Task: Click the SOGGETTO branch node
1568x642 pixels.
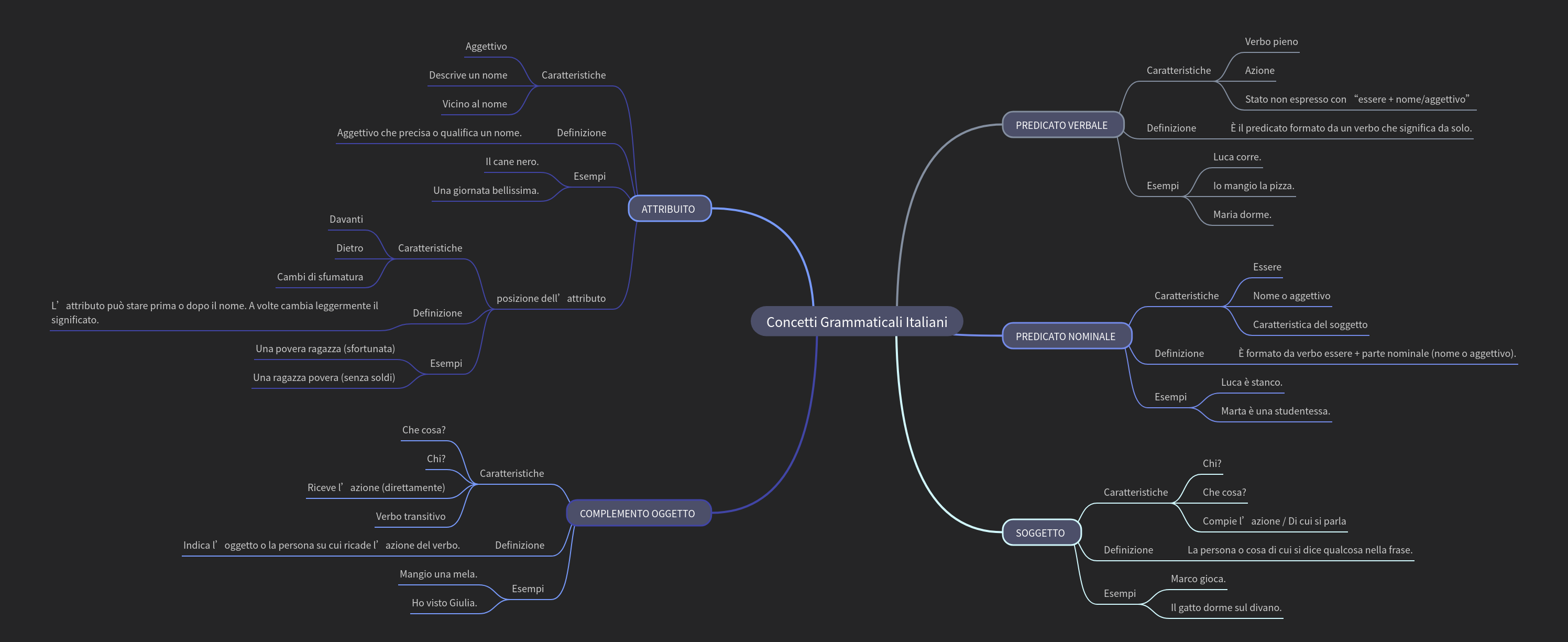Action: click(1039, 533)
